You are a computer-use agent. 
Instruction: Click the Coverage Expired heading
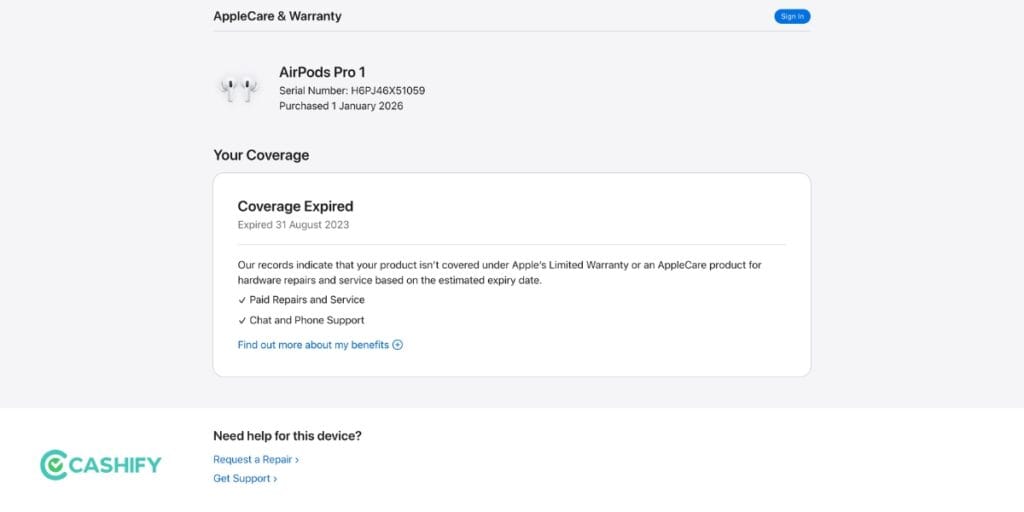[x=295, y=206]
